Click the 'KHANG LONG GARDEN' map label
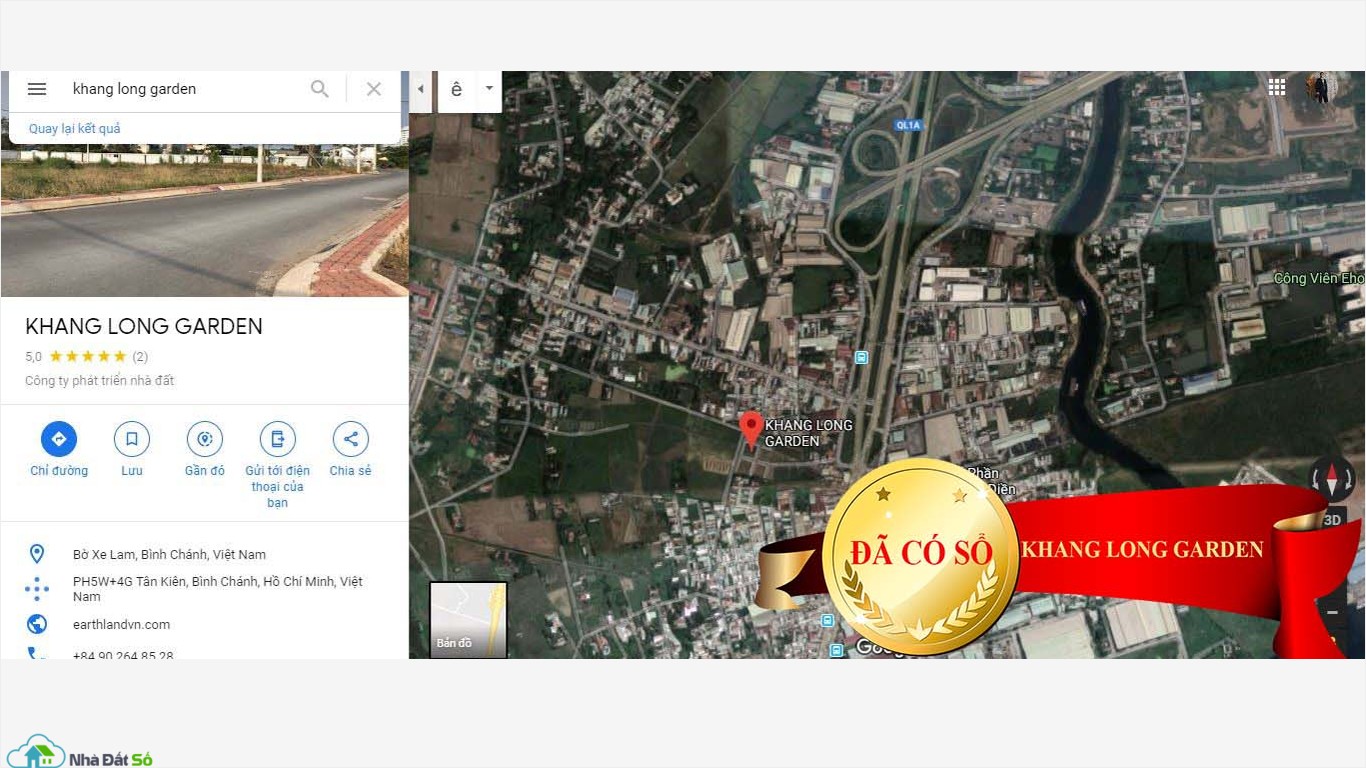 pos(809,433)
